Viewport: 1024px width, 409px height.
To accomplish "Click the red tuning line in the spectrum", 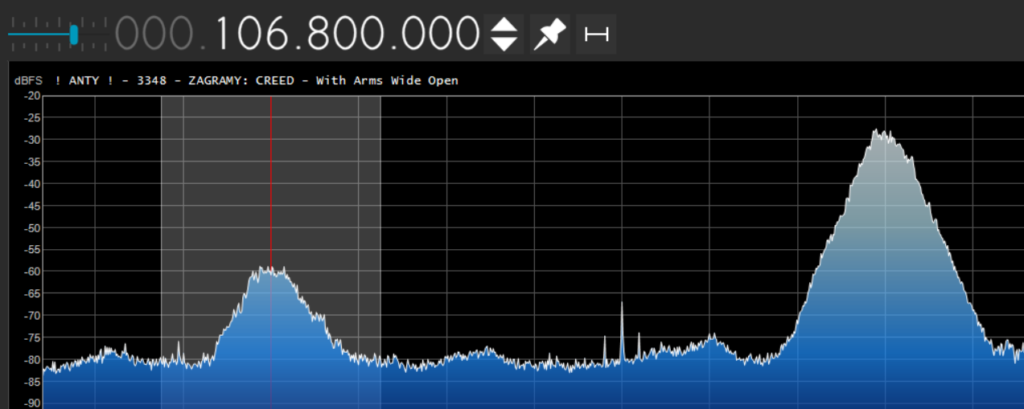I will [270, 200].
